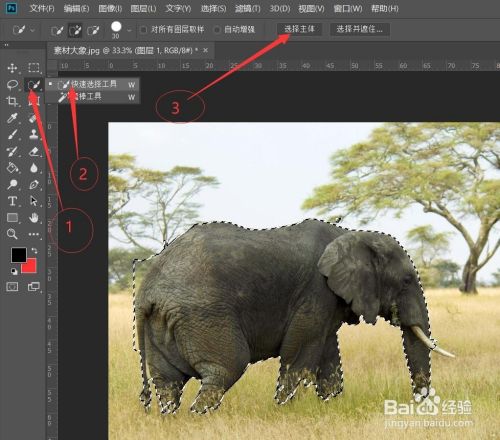The image size is (500, 440).
Task: Open the 图像(I) menu
Action: (x=110, y=9)
